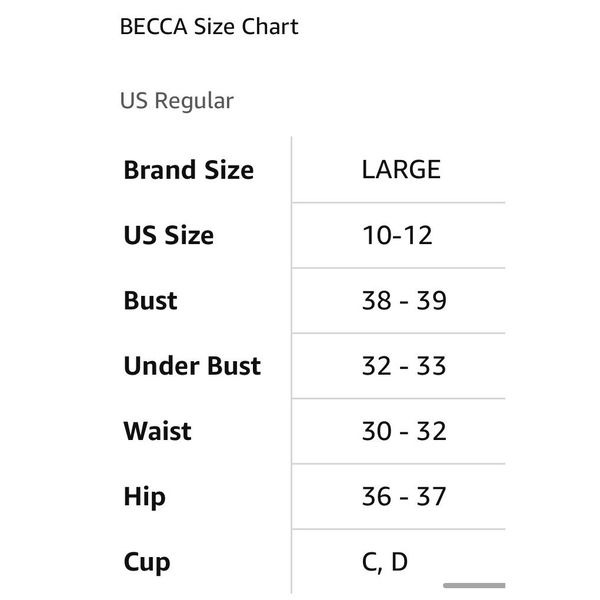Viewport: 600px width, 600px height.
Task: Select the 38 - 39 bust value
Action: point(404,300)
